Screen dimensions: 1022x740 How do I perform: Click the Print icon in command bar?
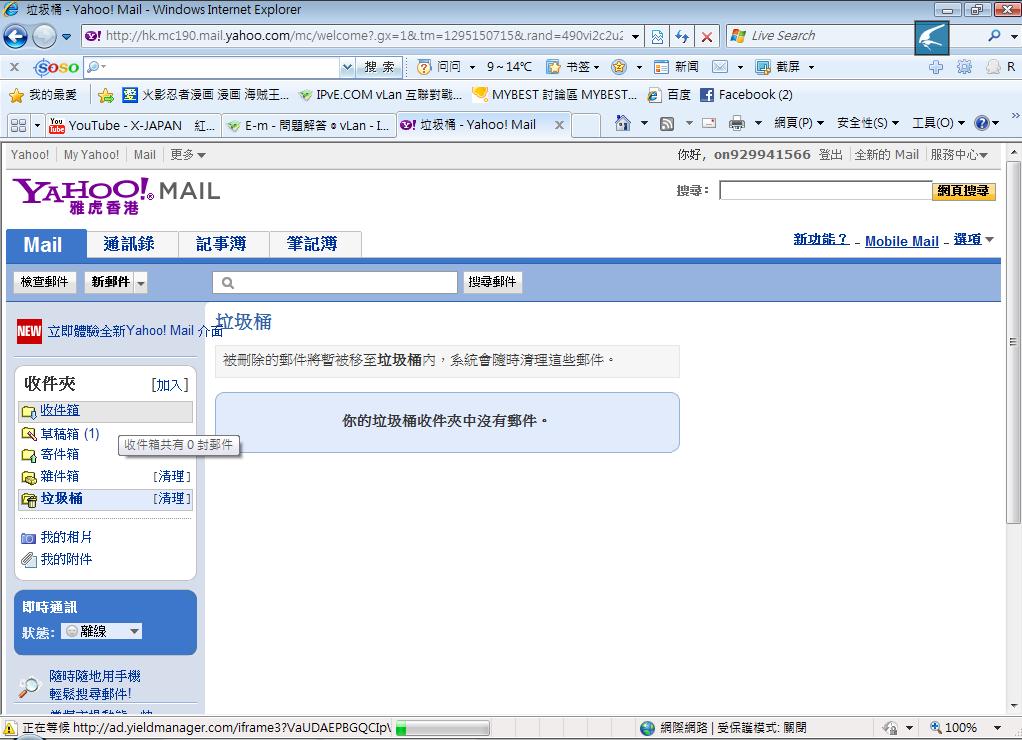click(737, 123)
